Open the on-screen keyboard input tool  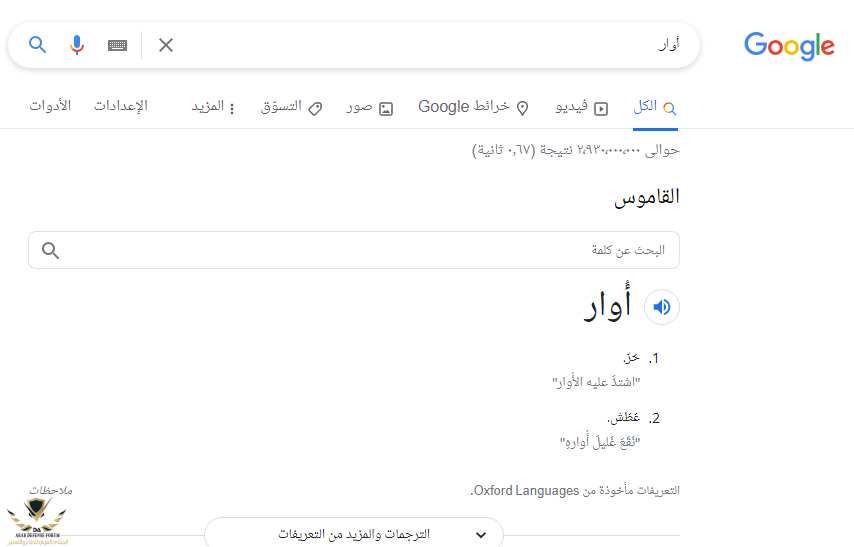click(x=117, y=45)
